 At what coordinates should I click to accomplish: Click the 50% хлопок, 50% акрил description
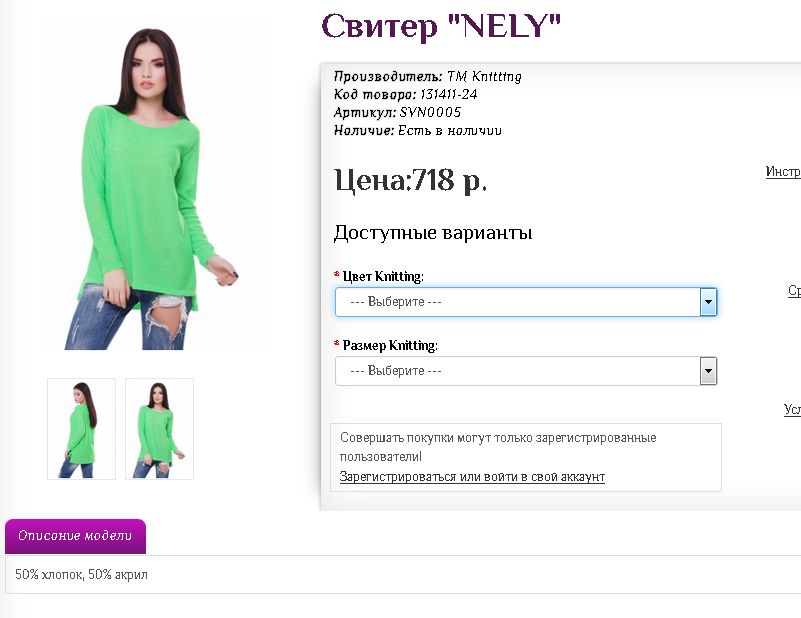(81, 575)
